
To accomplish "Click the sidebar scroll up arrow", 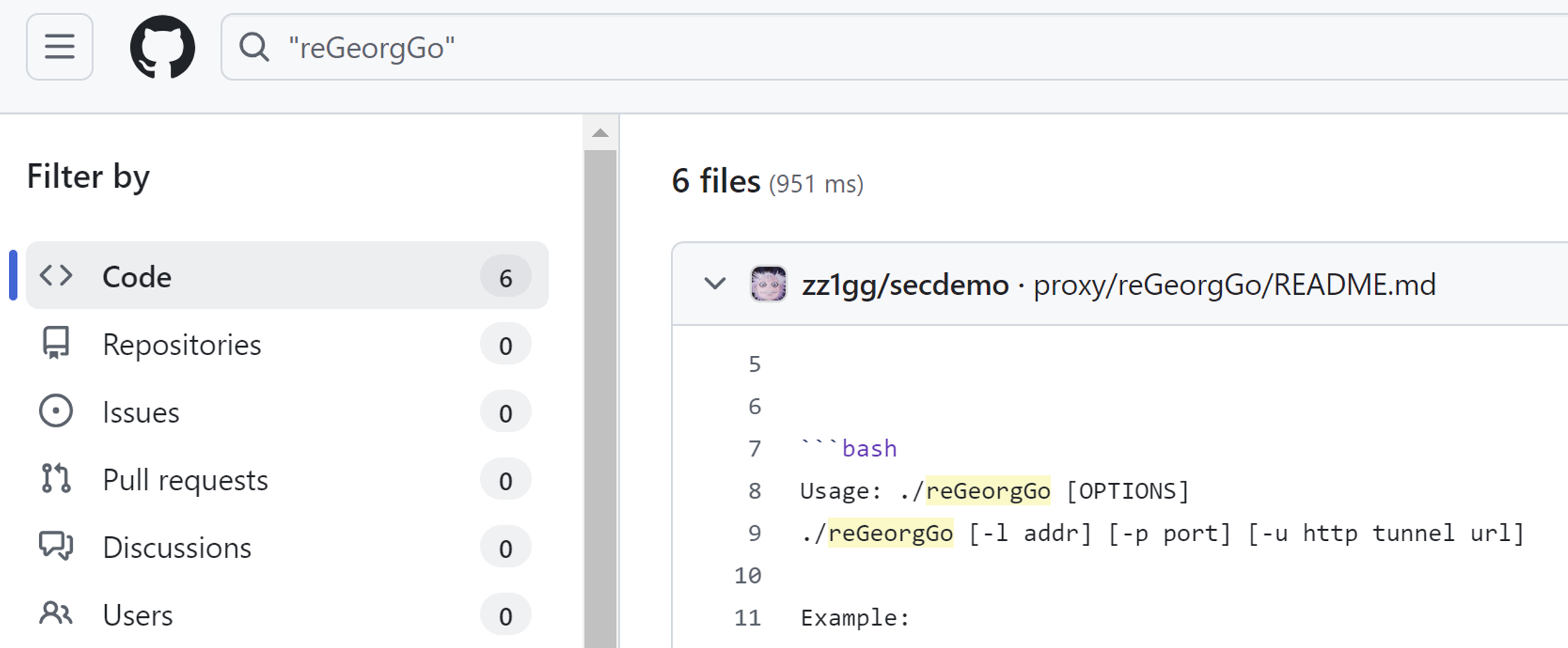I will [600, 133].
